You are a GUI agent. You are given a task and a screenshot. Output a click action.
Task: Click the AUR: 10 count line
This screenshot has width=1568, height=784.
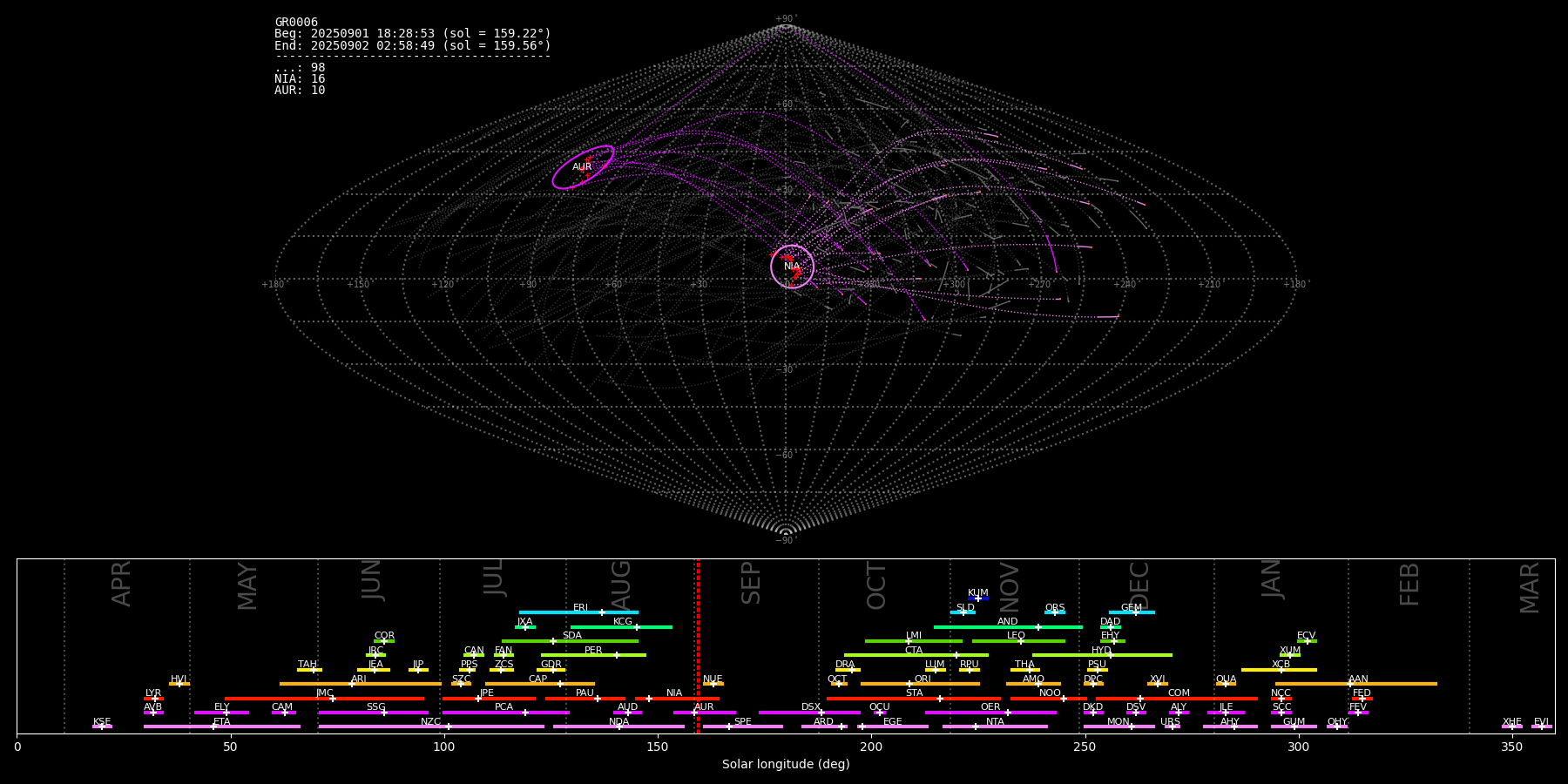coord(300,91)
